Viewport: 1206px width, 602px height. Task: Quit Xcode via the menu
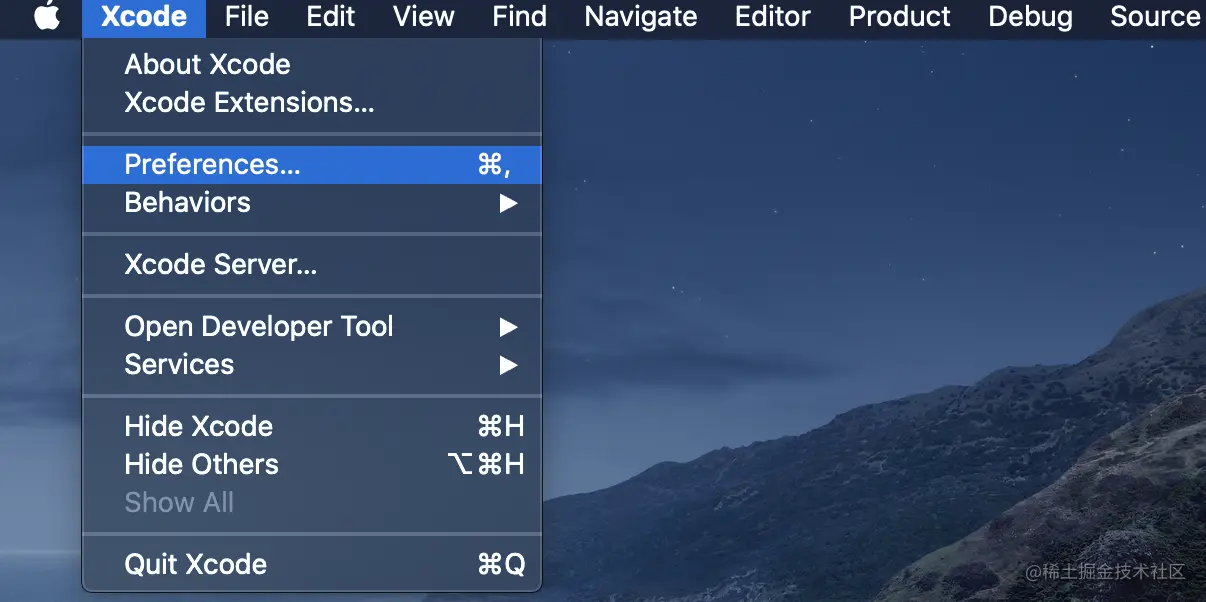click(x=196, y=564)
